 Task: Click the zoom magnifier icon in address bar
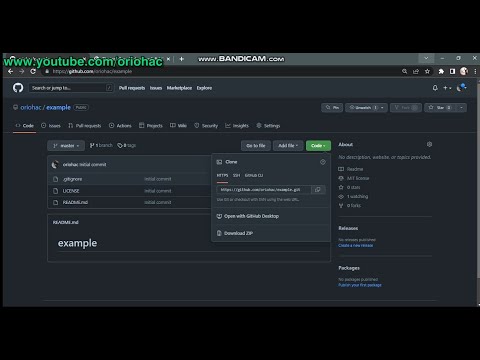(x=404, y=71)
